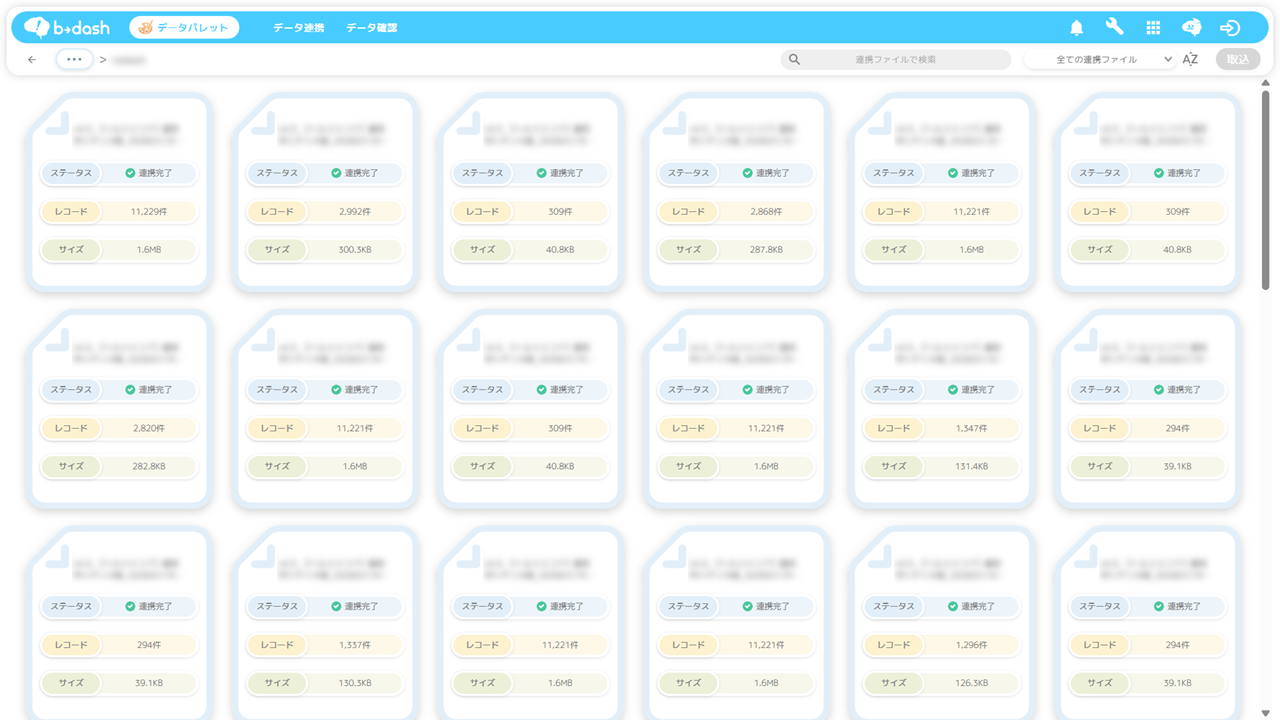Click the 取込 button
The image size is (1280, 720).
tap(1238, 60)
